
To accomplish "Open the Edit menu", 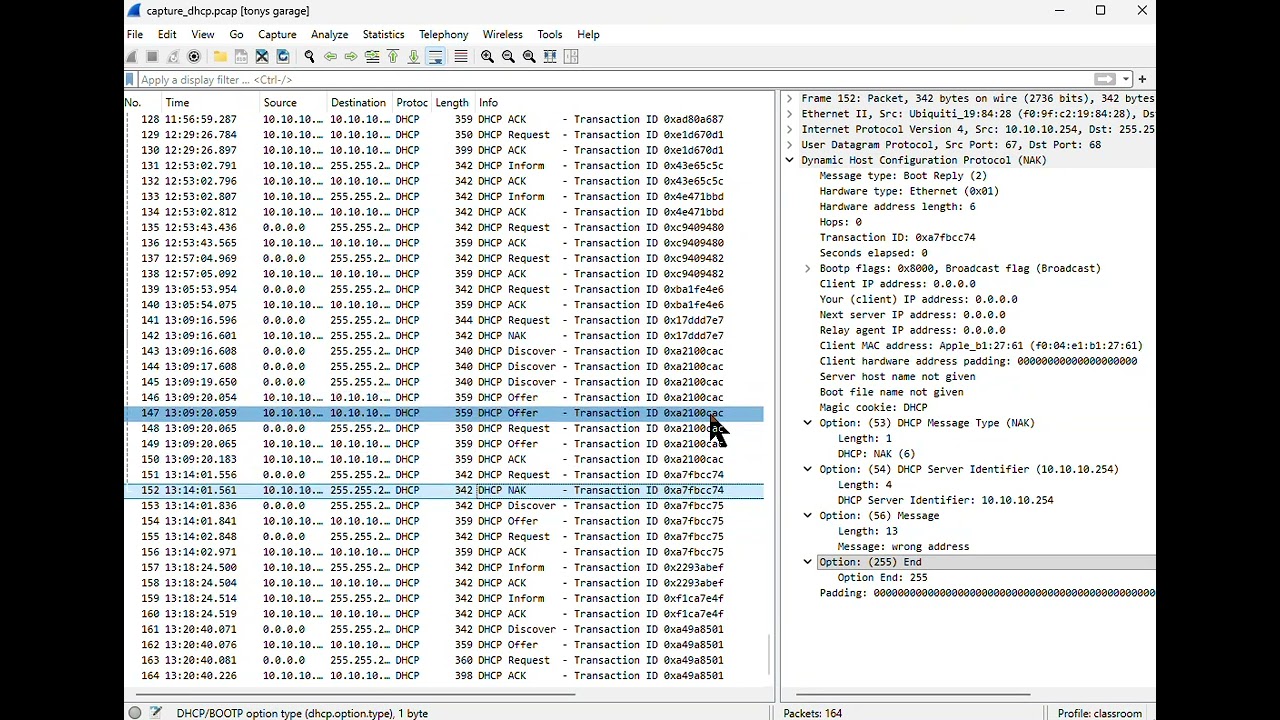I will point(167,35).
